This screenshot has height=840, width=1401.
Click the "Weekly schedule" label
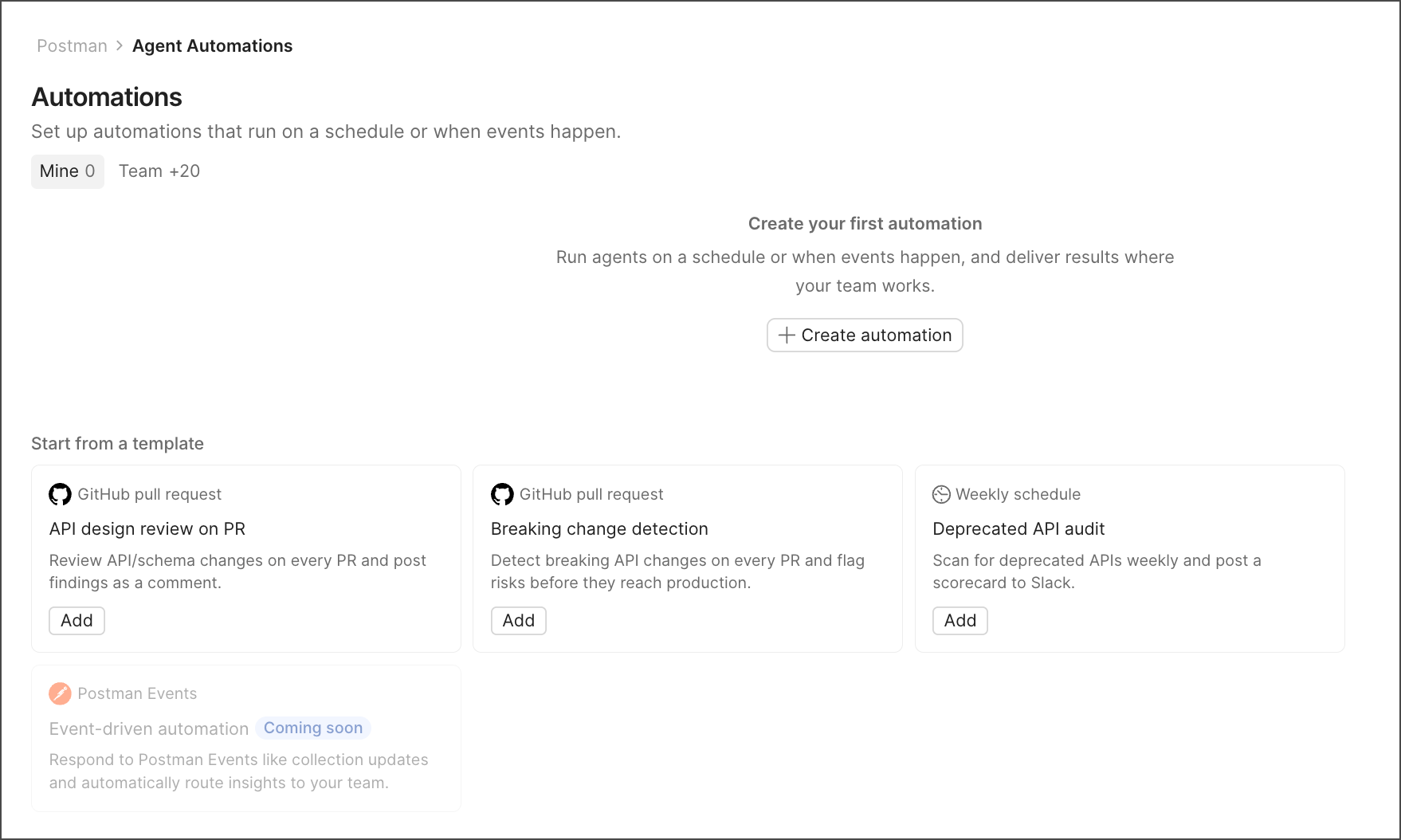[1018, 494]
